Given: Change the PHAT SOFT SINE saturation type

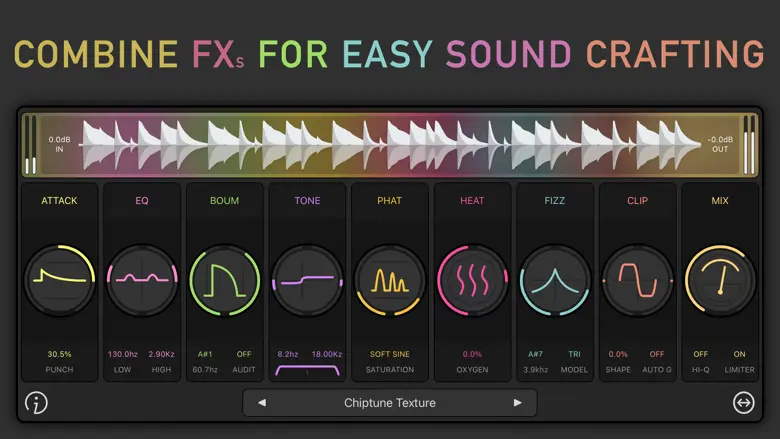Looking at the screenshot, I should tap(390, 354).
